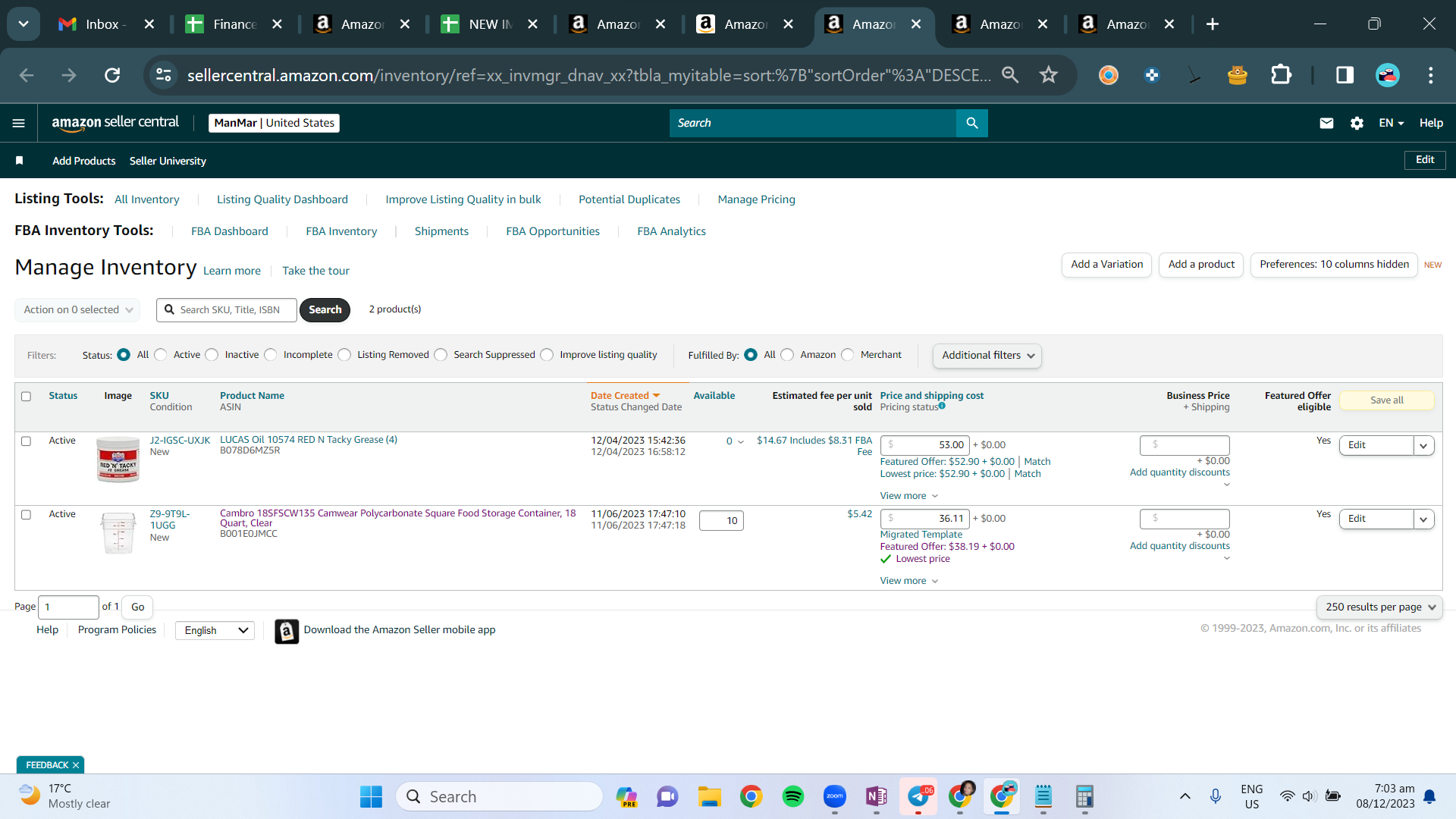Bookmark this page with the star icon

[x=1049, y=75]
